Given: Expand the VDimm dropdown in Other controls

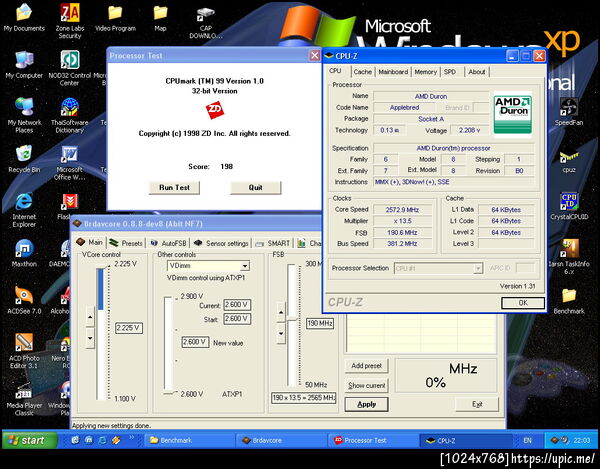Looking at the screenshot, I should [x=245, y=265].
